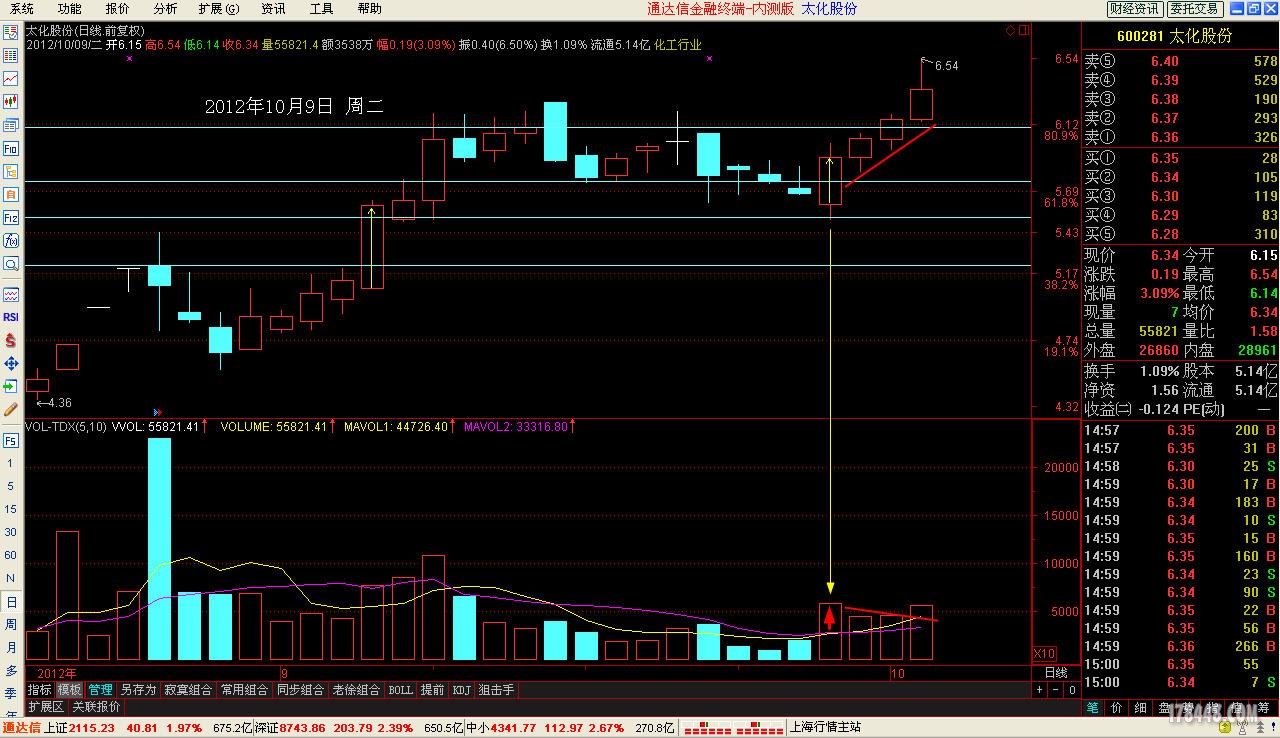Viewport: 1280px width, 738px height.
Task: Select the 周 weekly period button
Action: [x=11, y=625]
